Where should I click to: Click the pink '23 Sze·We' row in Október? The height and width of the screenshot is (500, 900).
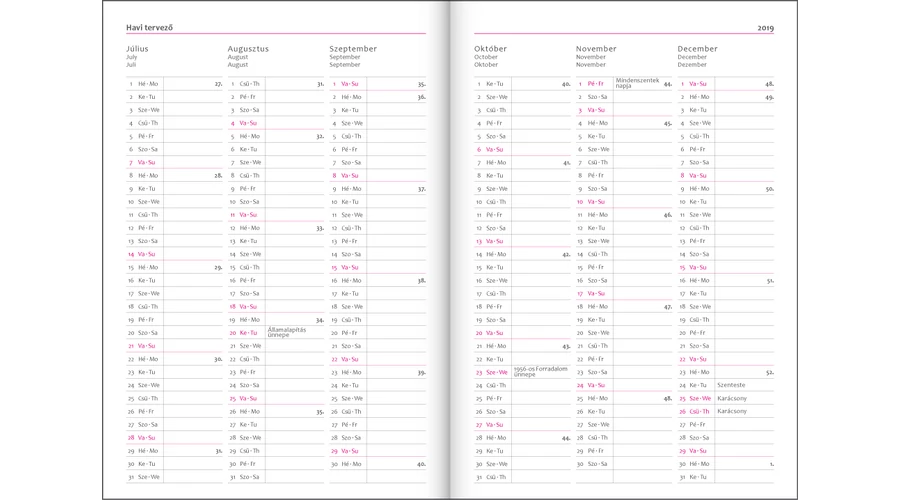[522, 372]
